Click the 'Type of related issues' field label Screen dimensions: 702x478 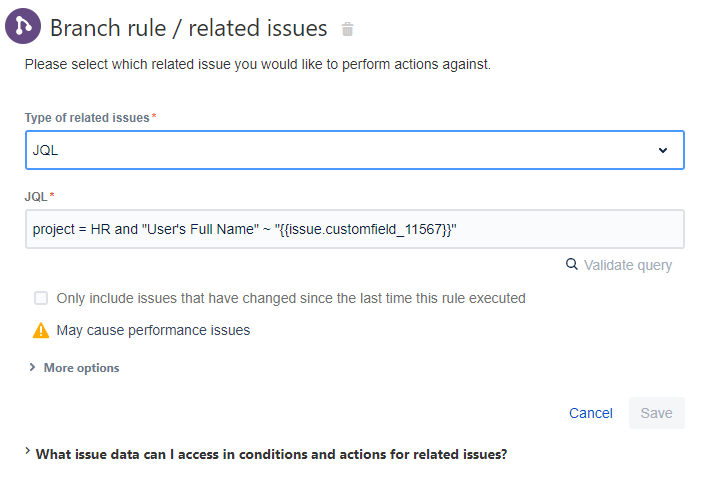[87, 118]
